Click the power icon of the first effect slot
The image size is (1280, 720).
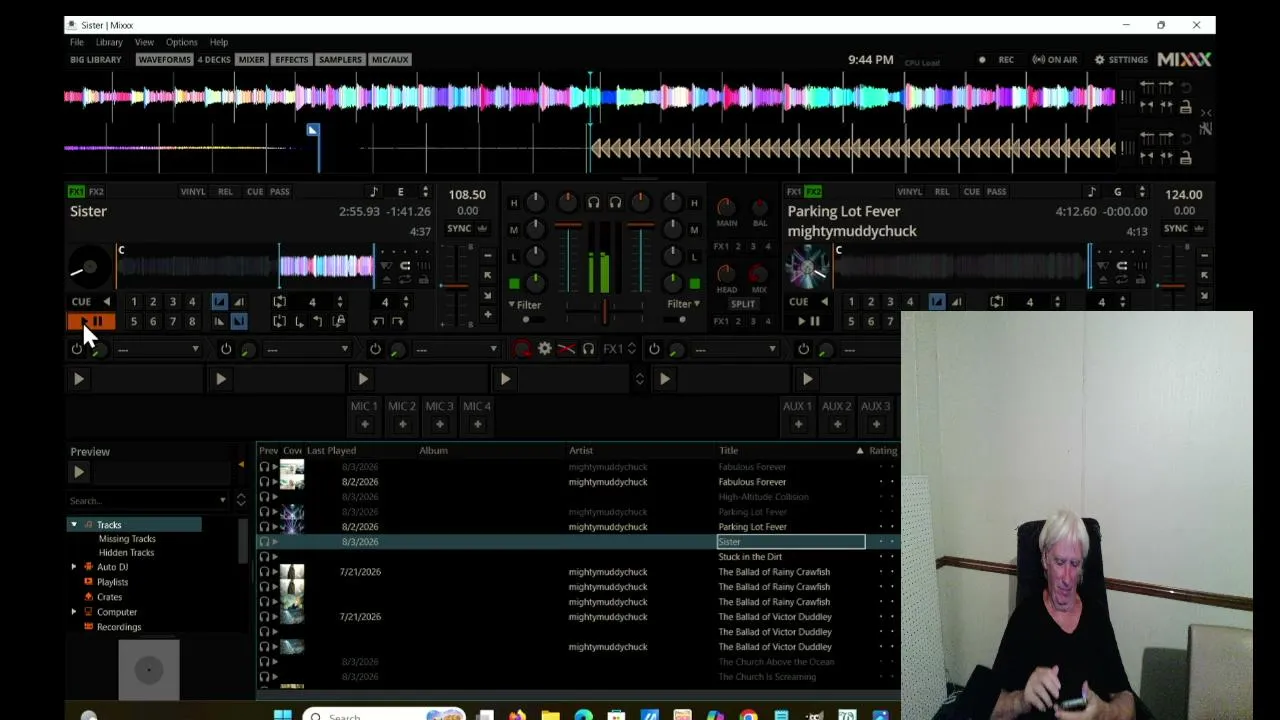click(77, 349)
